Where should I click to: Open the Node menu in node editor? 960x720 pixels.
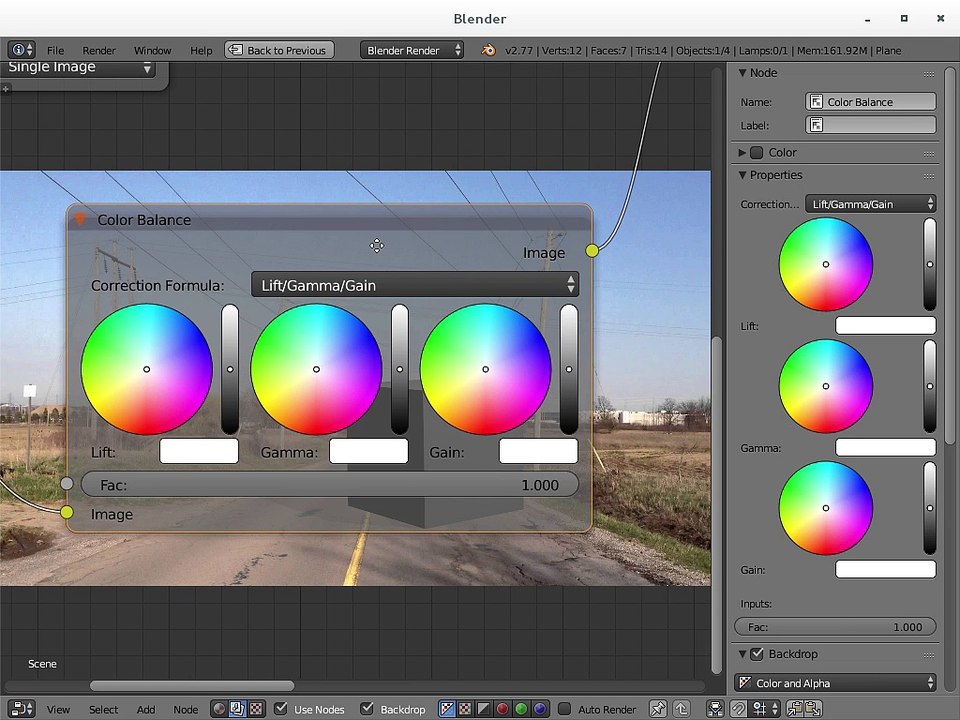(186, 709)
